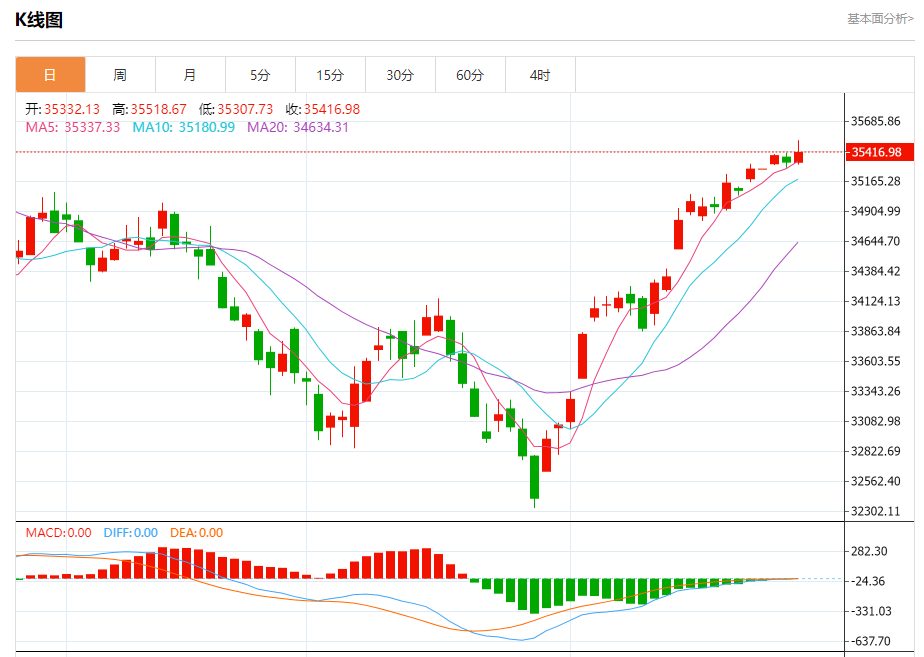Image resolution: width=924 pixels, height=657 pixels.
Task: Switch to the 周 weekly tab
Action: point(120,75)
